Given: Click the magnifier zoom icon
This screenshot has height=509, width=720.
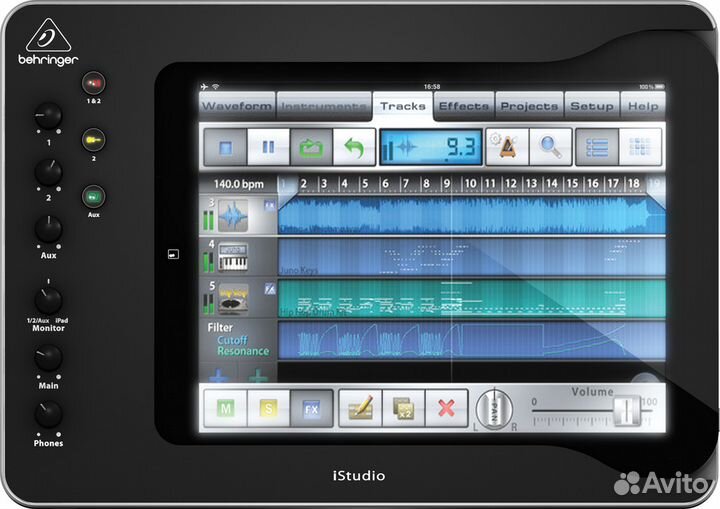Looking at the screenshot, I should click(x=550, y=147).
